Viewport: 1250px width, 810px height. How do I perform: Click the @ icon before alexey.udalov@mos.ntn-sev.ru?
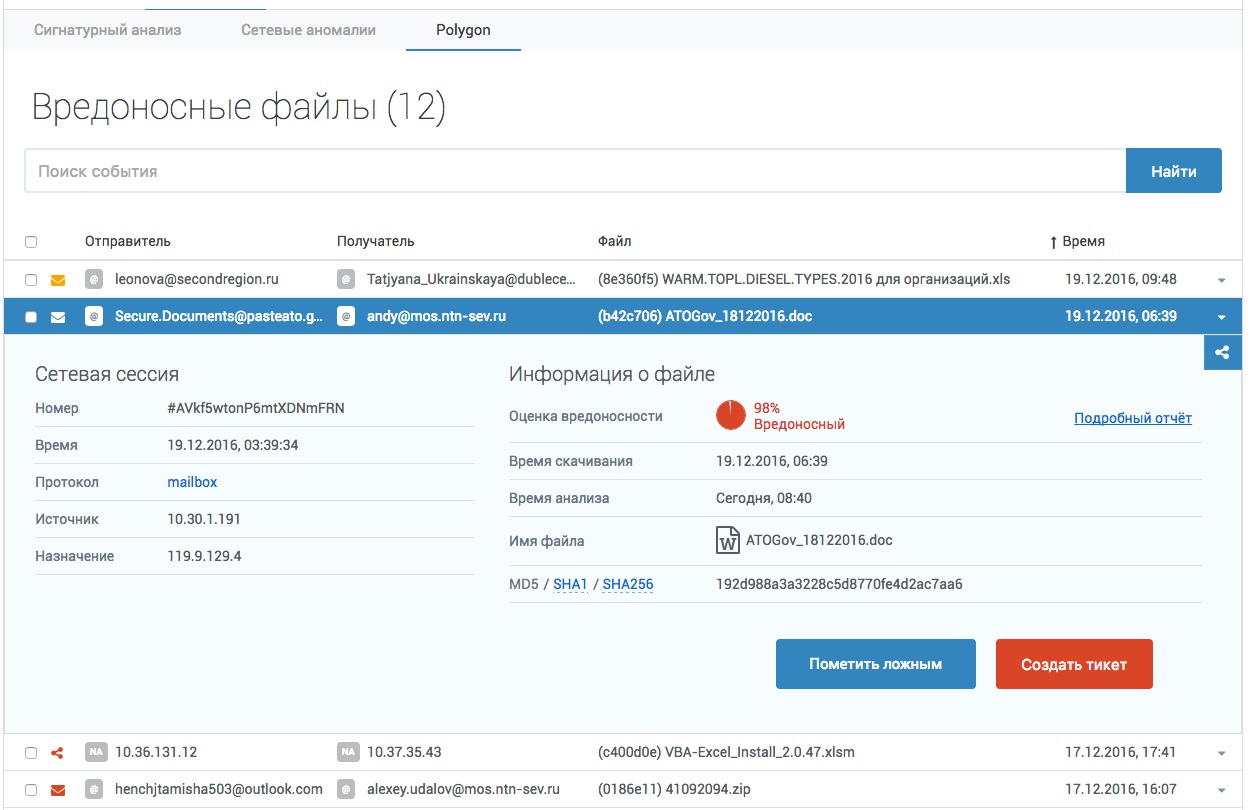click(x=347, y=789)
